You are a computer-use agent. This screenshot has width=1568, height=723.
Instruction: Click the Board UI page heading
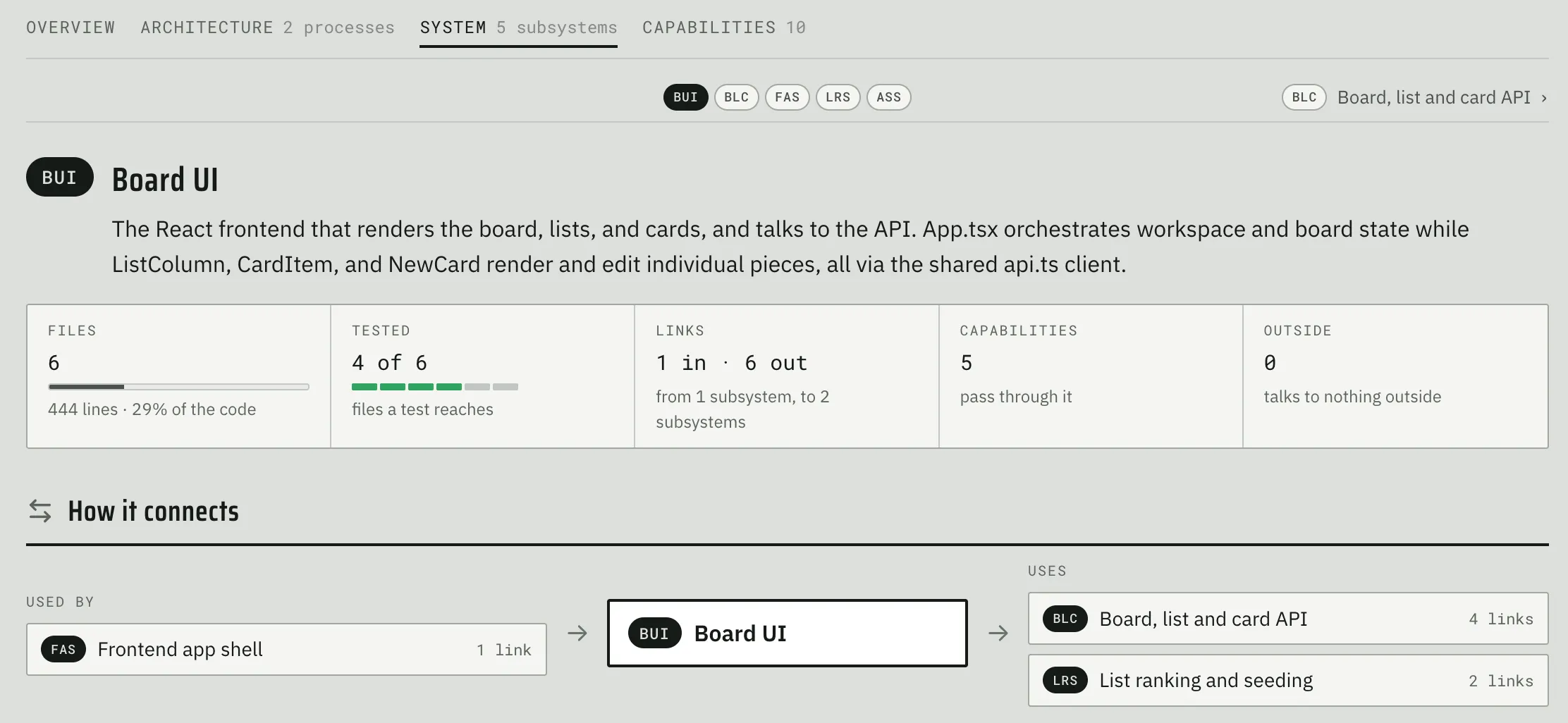(x=165, y=180)
